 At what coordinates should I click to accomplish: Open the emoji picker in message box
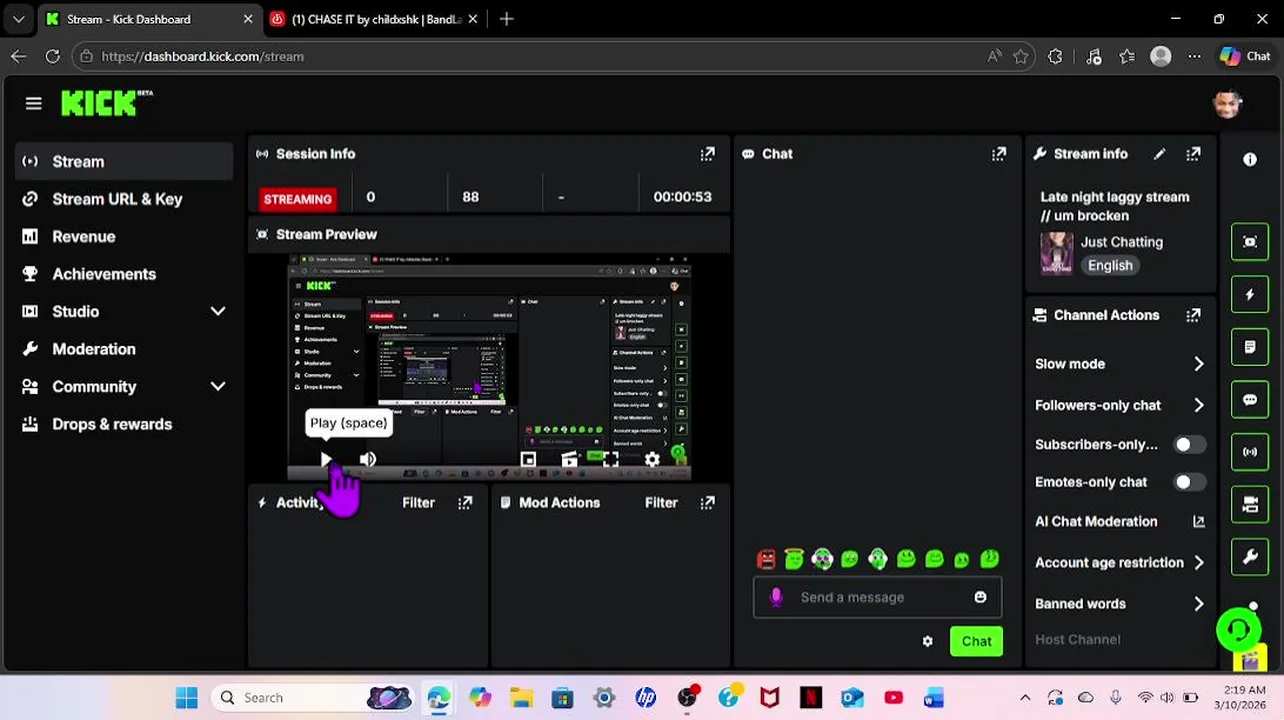(x=980, y=597)
